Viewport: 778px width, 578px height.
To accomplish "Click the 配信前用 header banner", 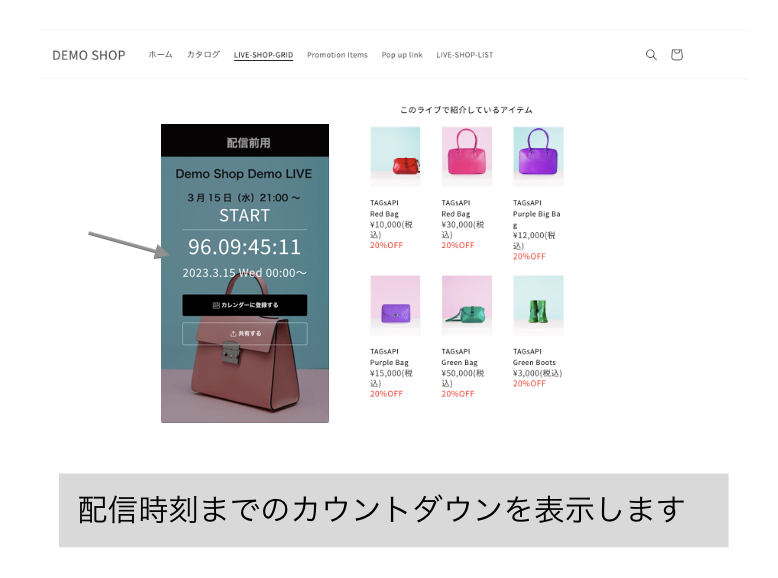I will click(245, 142).
